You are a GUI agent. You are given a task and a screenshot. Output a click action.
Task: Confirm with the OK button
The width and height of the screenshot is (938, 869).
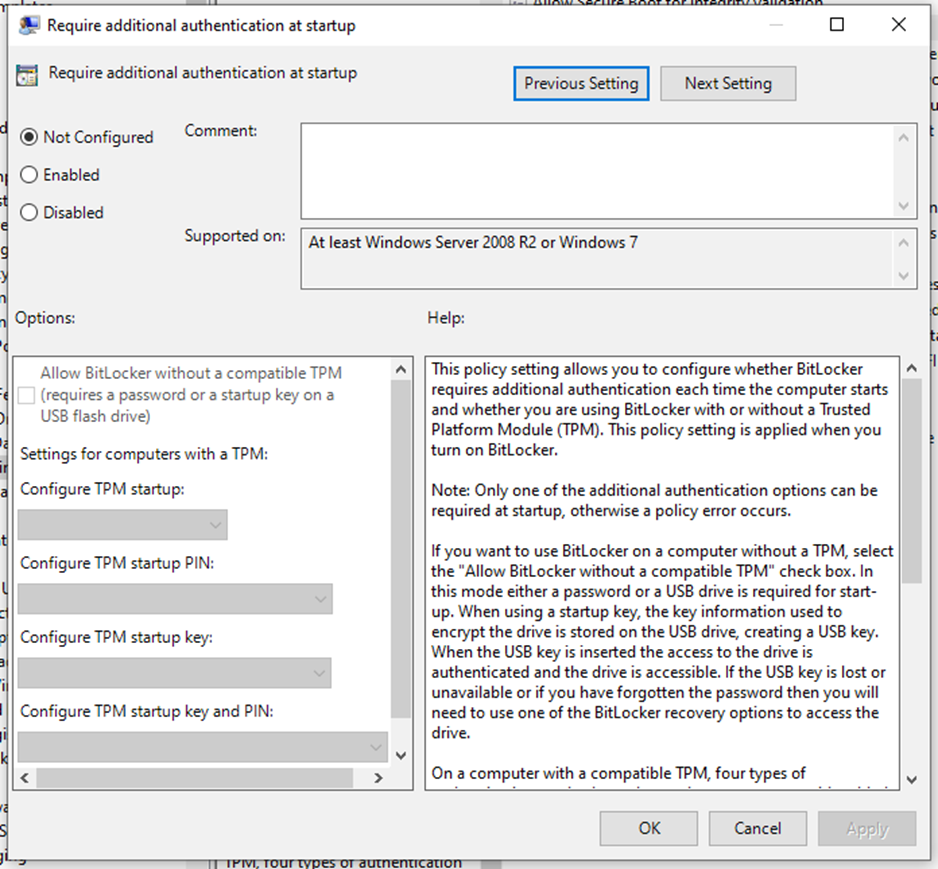(x=649, y=828)
